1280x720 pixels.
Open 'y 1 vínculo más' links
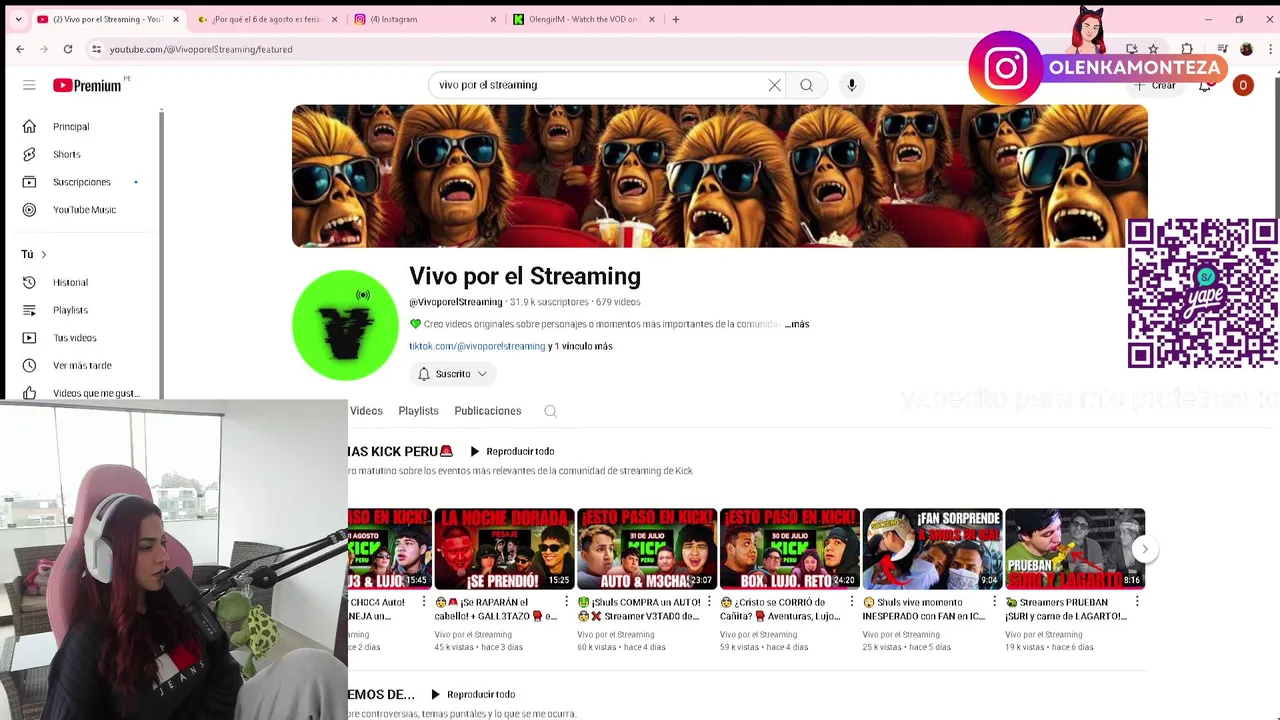(x=580, y=346)
